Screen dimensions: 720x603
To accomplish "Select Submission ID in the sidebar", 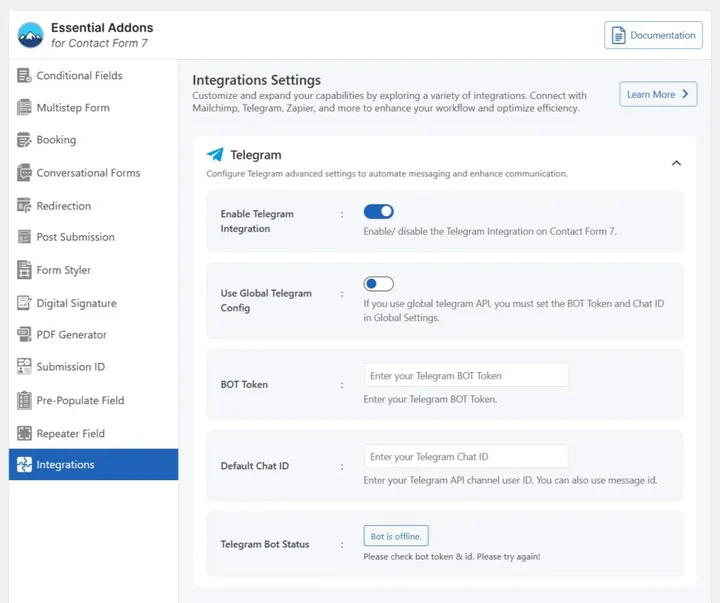I will pyautogui.click(x=93, y=366).
